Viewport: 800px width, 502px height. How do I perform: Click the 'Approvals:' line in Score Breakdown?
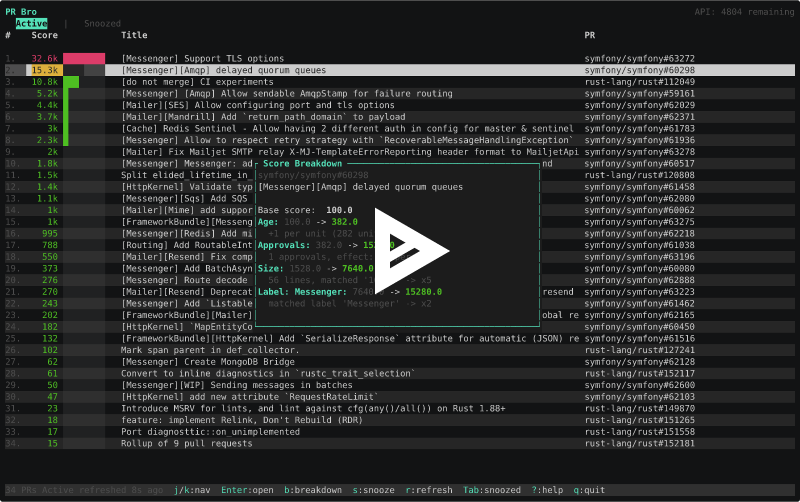(x=326, y=245)
